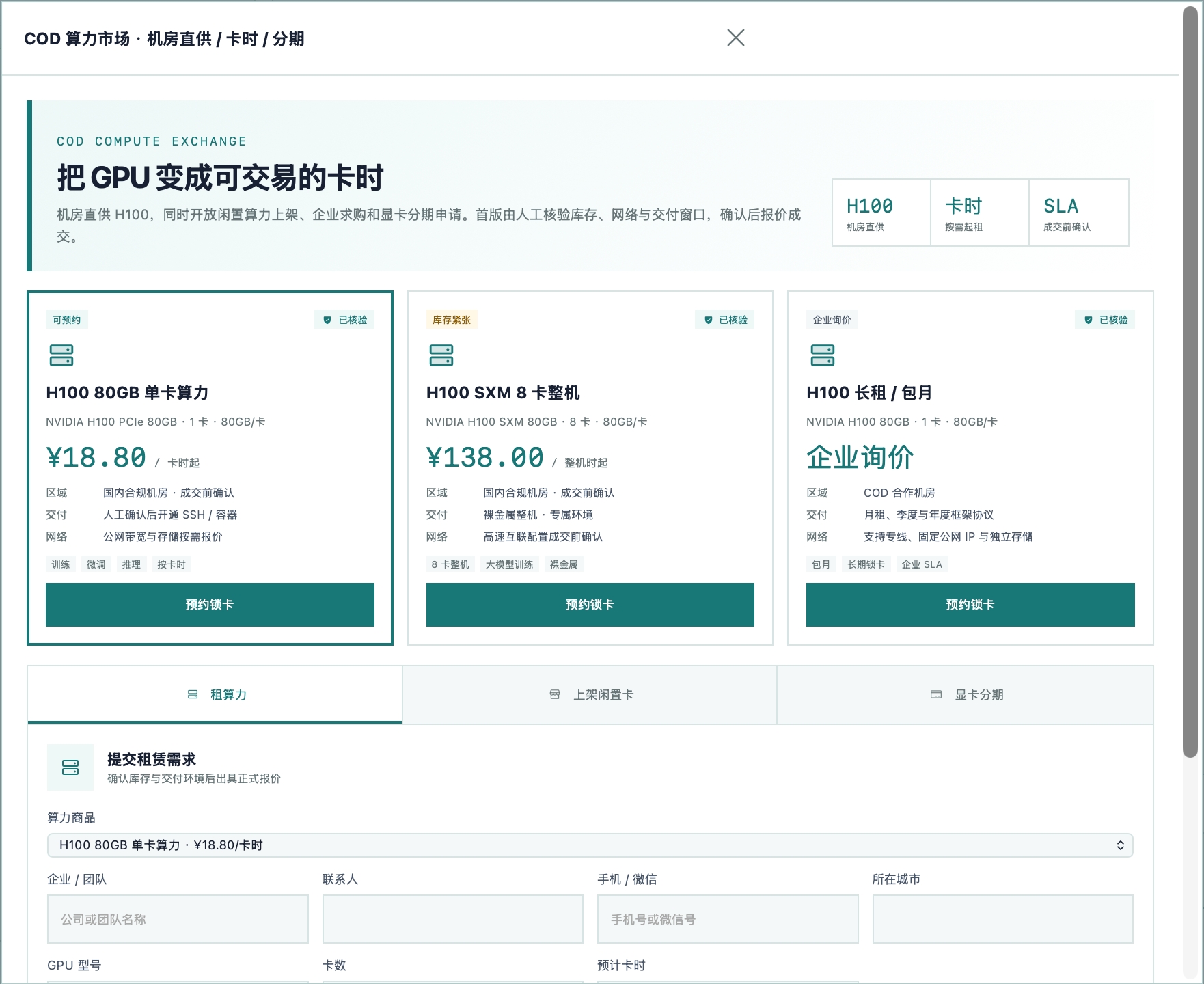The image size is (1204, 984).
Task: Click the 推理 tag
Action: point(132,564)
